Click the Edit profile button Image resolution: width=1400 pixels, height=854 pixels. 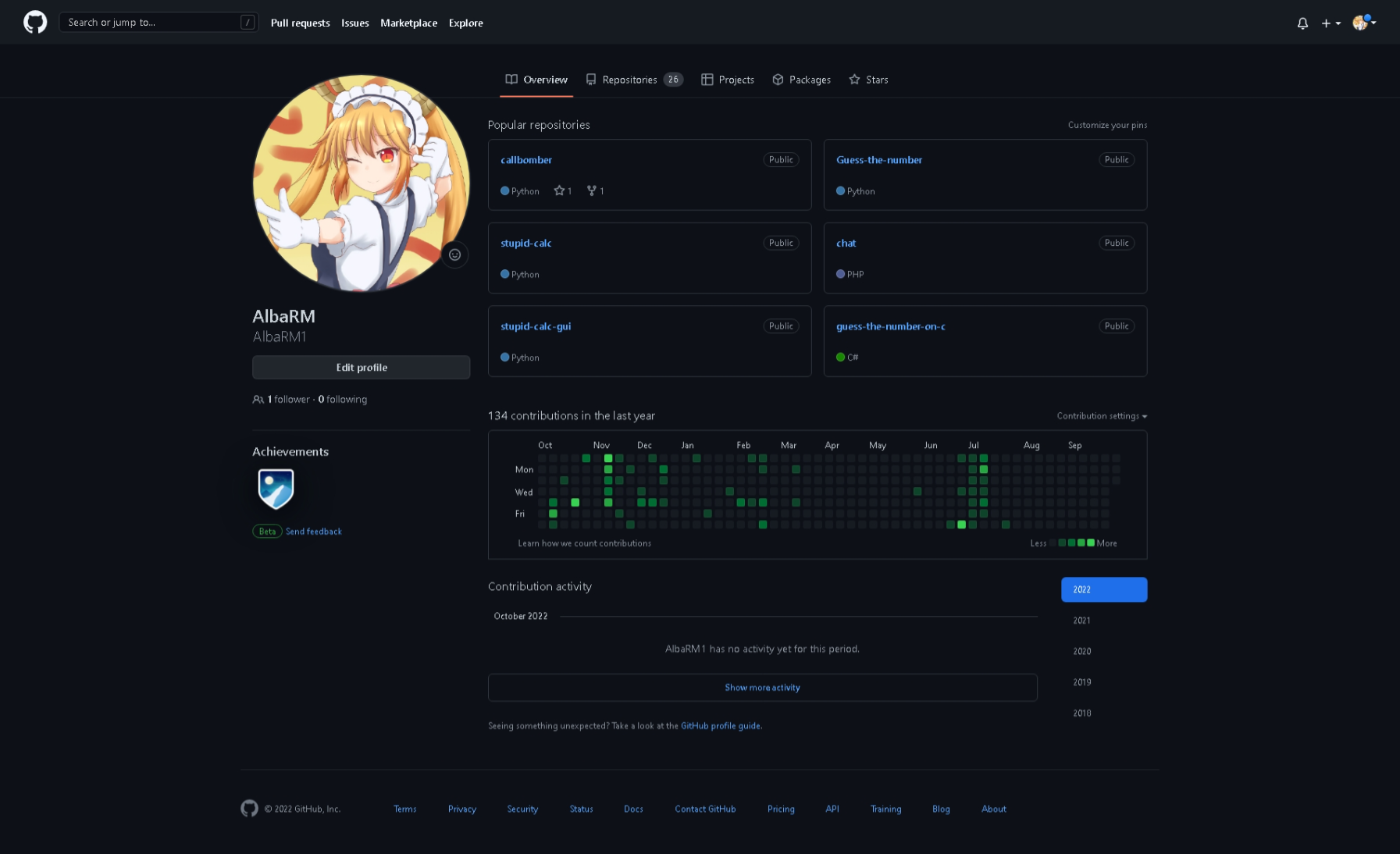pos(362,368)
